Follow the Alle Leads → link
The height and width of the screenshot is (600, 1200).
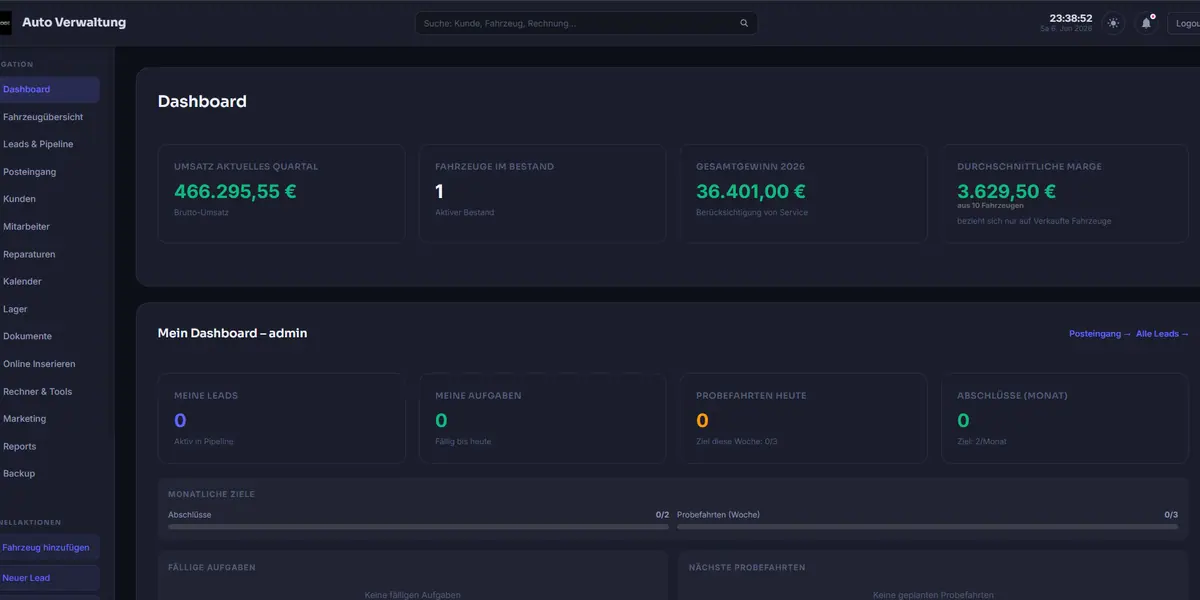coord(1162,334)
